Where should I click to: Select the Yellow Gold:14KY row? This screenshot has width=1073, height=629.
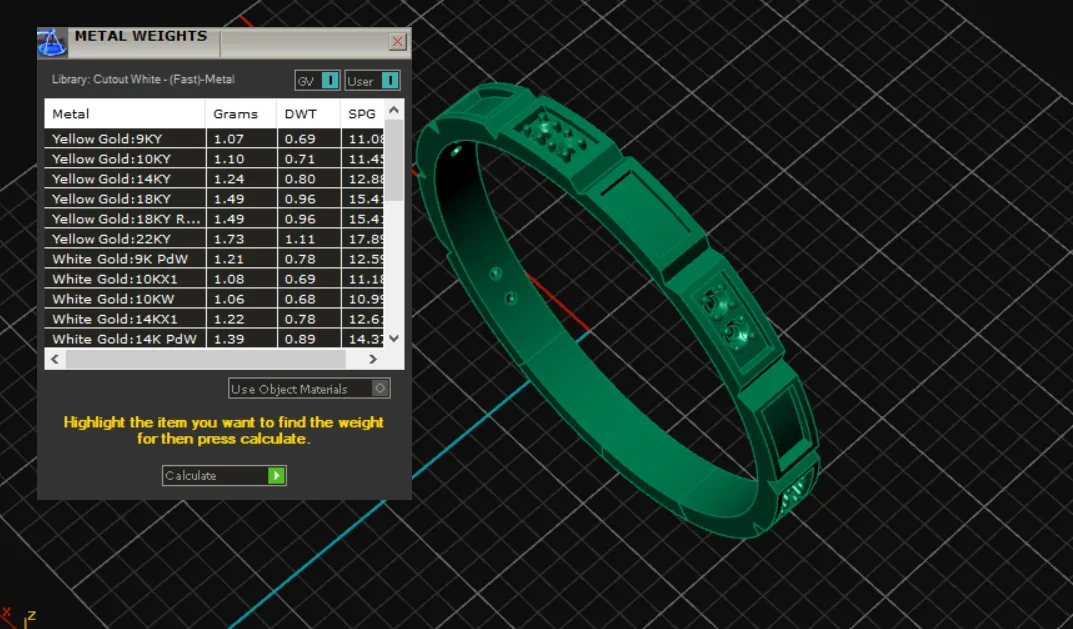(x=214, y=179)
